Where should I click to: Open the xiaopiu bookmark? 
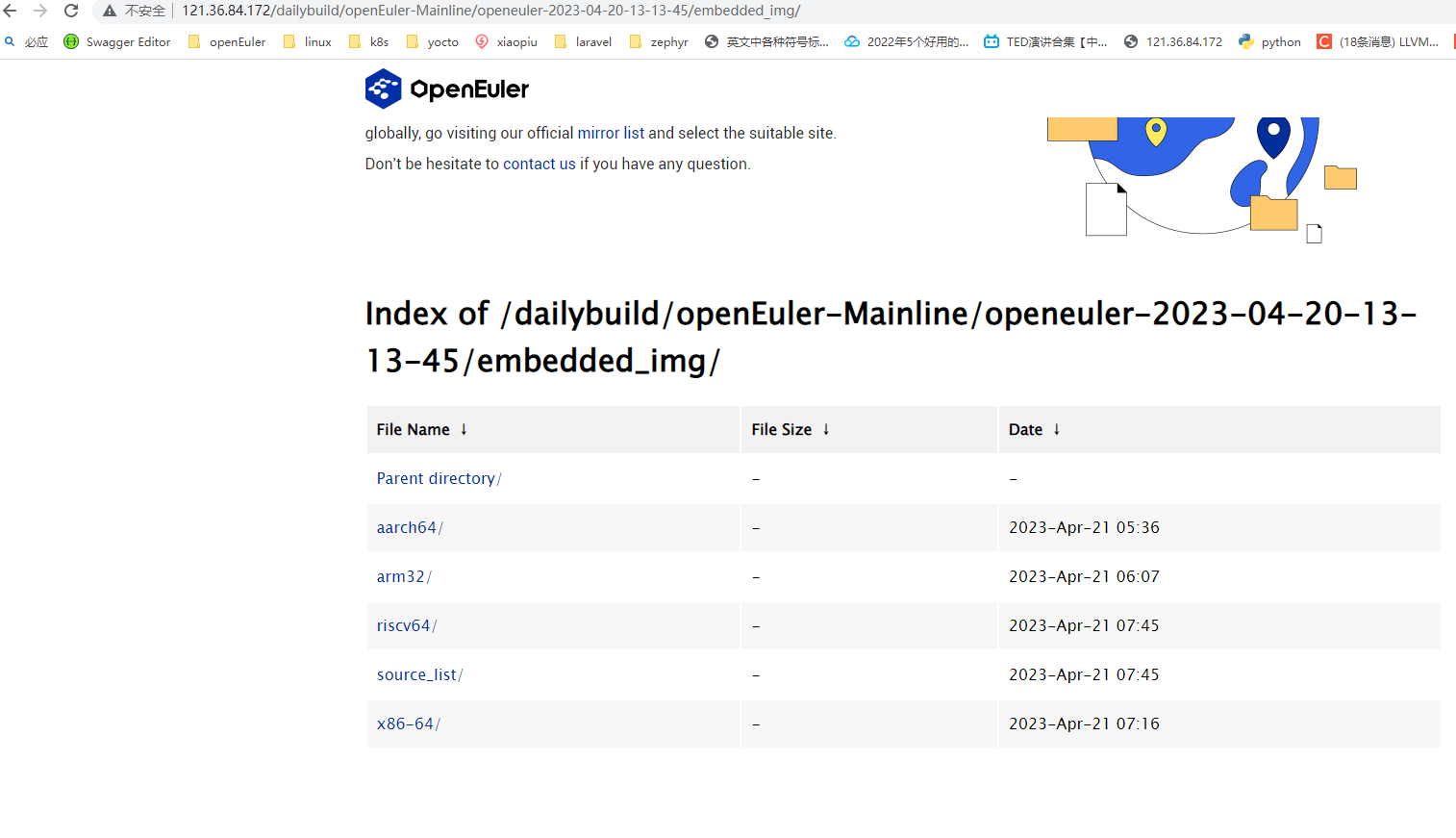tap(506, 41)
